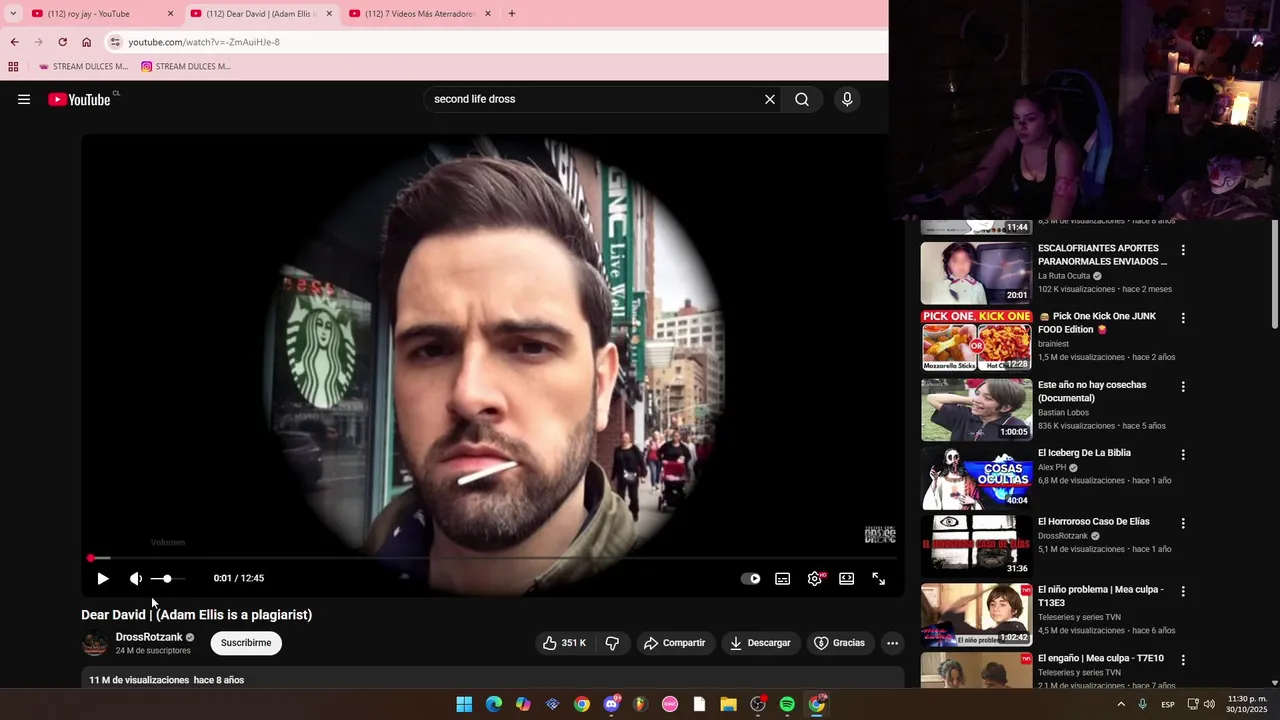Viewport: 1280px width, 720px height.
Task: Show hidden system tray icons
Action: tap(1120, 704)
